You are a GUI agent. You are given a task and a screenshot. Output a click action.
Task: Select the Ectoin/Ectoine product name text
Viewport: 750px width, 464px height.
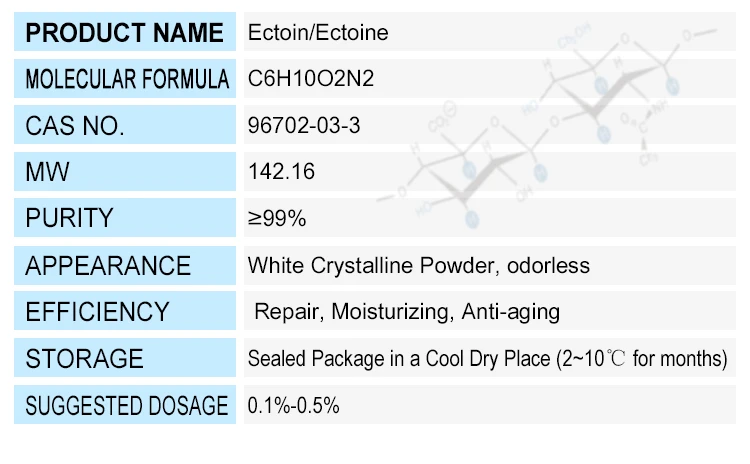(318, 33)
